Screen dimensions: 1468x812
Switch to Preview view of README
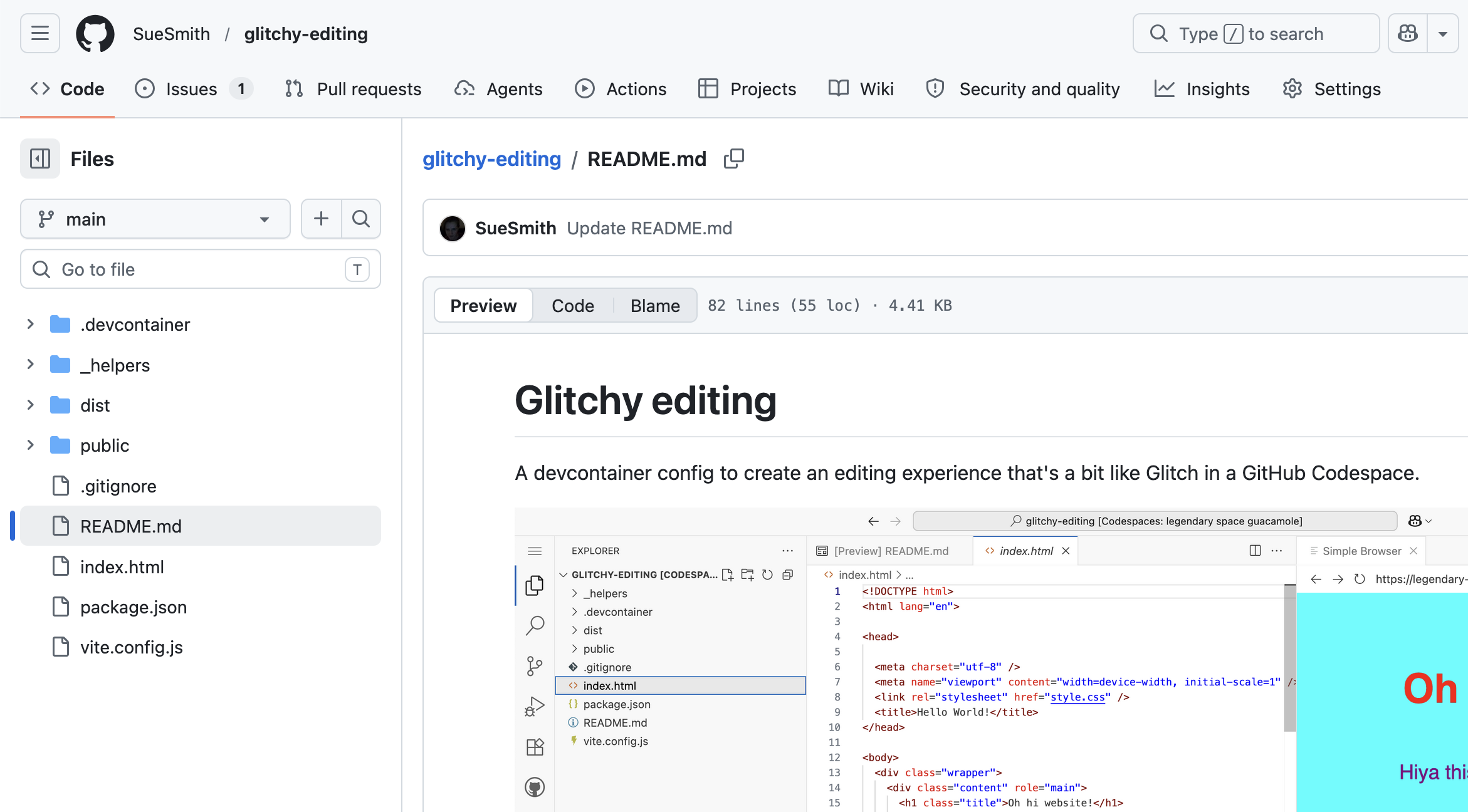483,305
